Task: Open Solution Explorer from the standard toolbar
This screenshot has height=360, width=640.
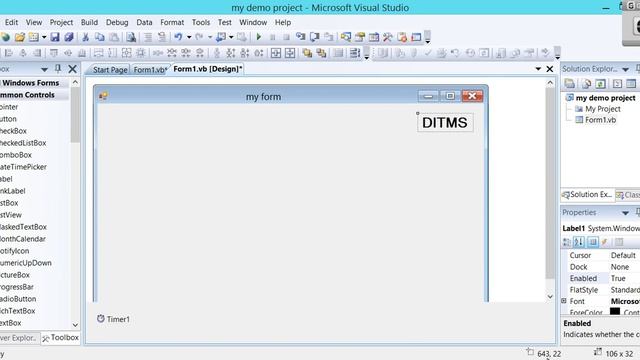Action: click(346, 38)
